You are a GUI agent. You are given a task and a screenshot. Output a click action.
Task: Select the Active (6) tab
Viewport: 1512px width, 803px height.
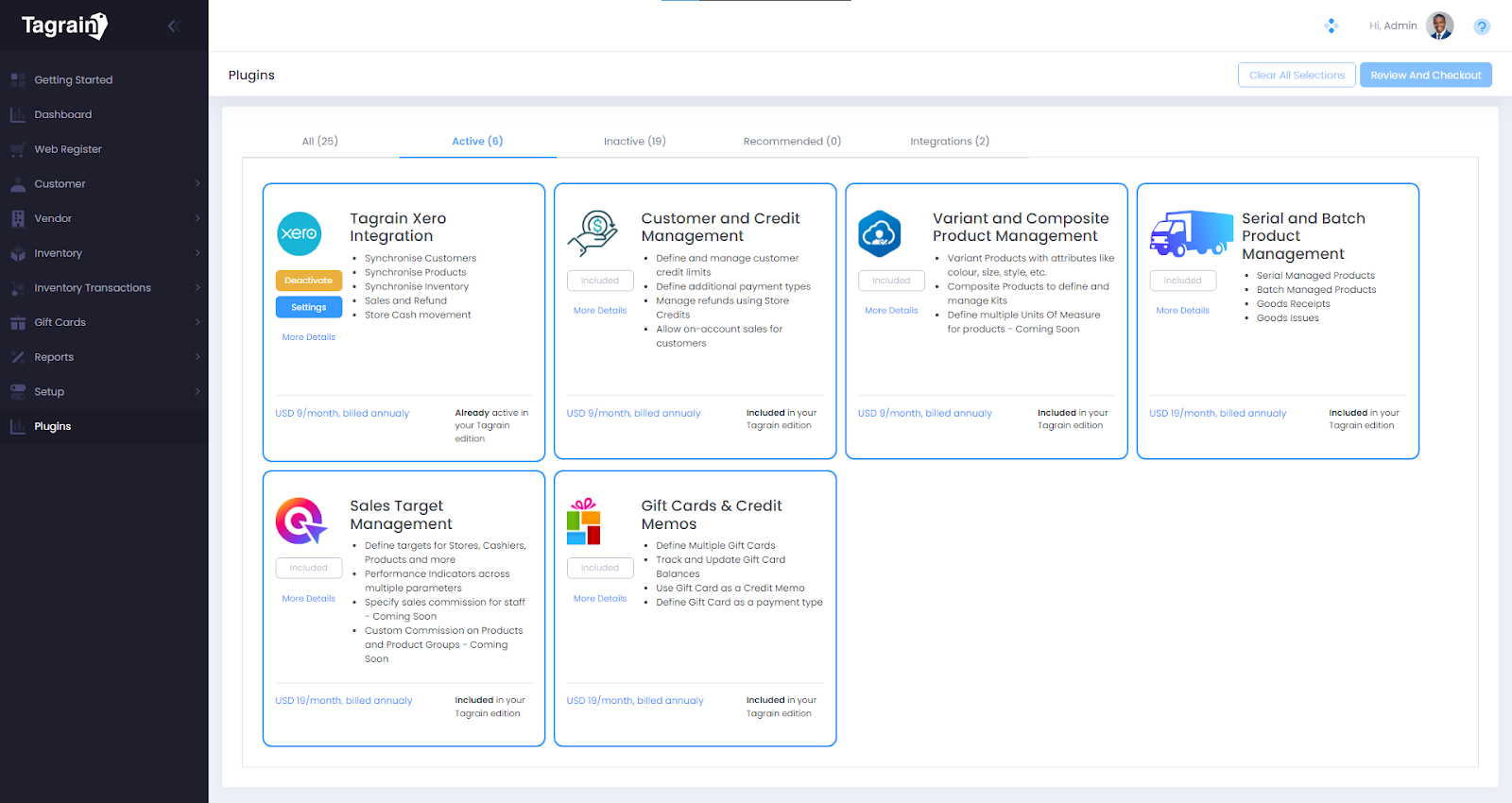(x=477, y=141)
